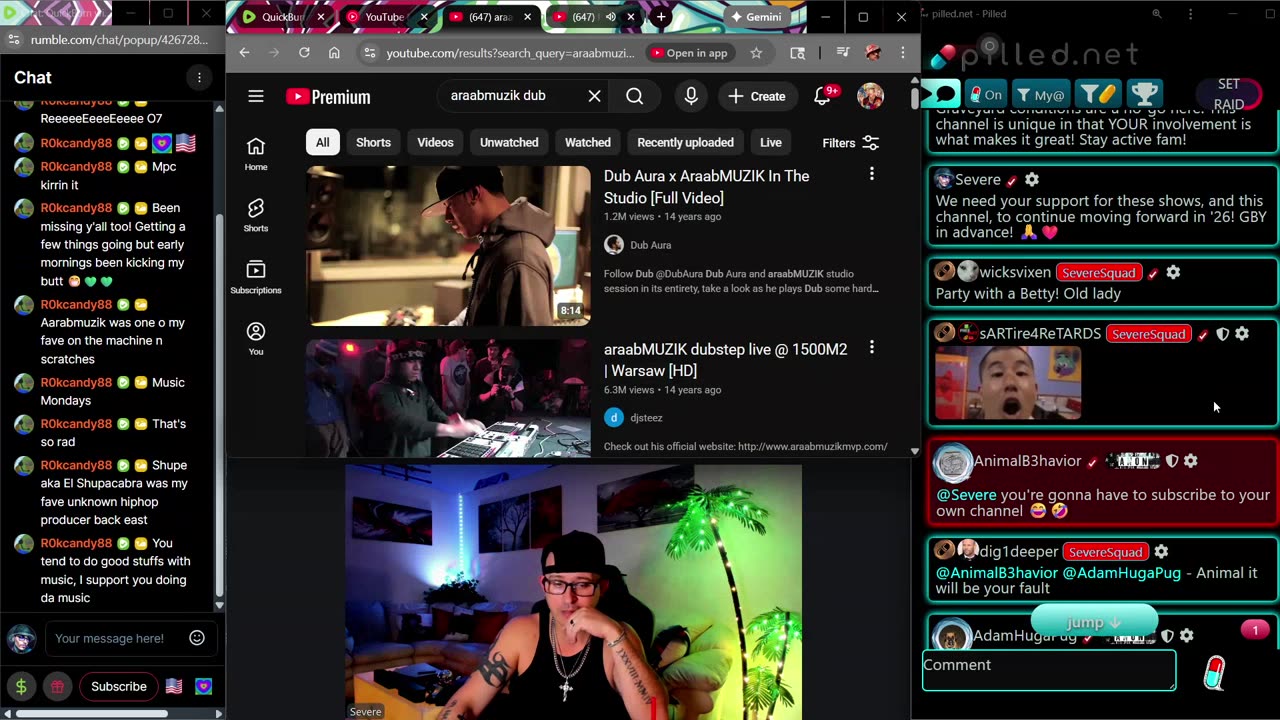Open the YouTube account avatar menu
The height and width of the screenshot is (720, 1280).
coord(871,96)
